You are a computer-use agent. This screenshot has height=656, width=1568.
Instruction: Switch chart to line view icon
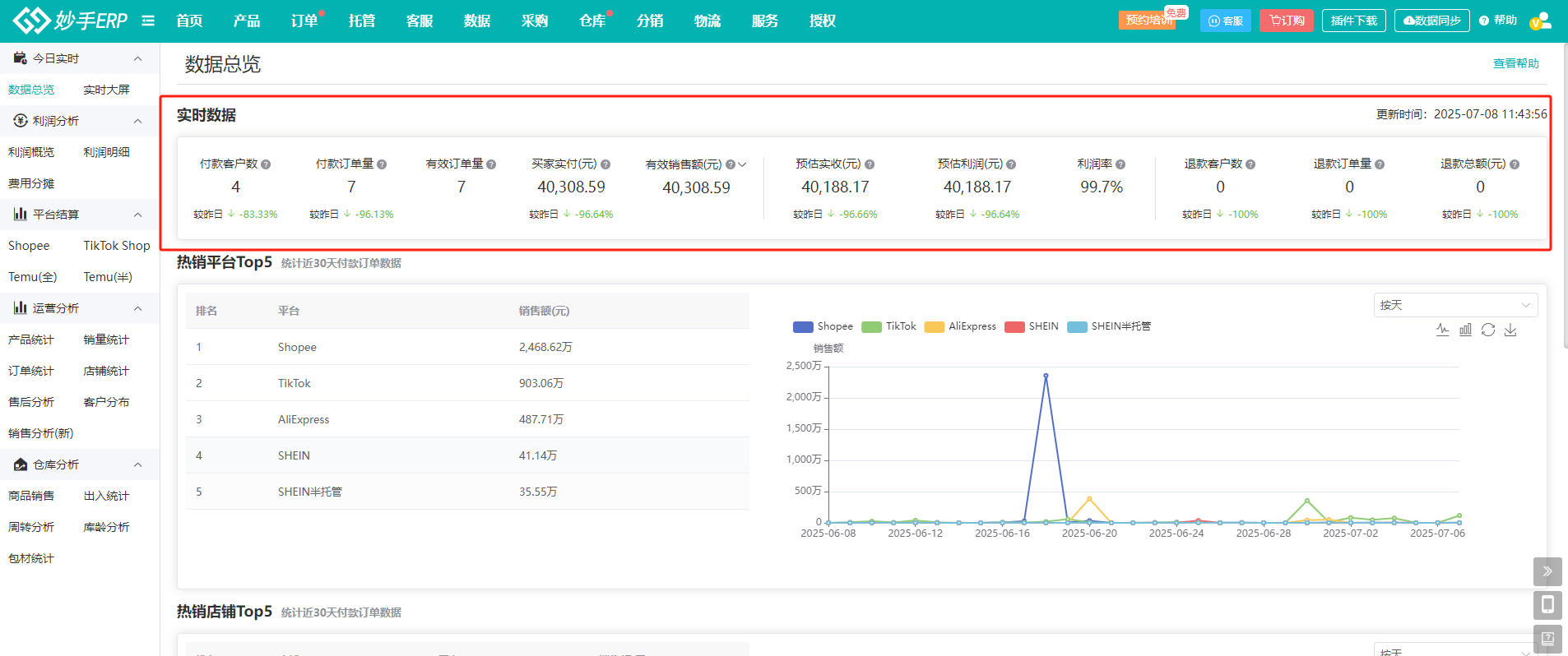(1442, 330)
